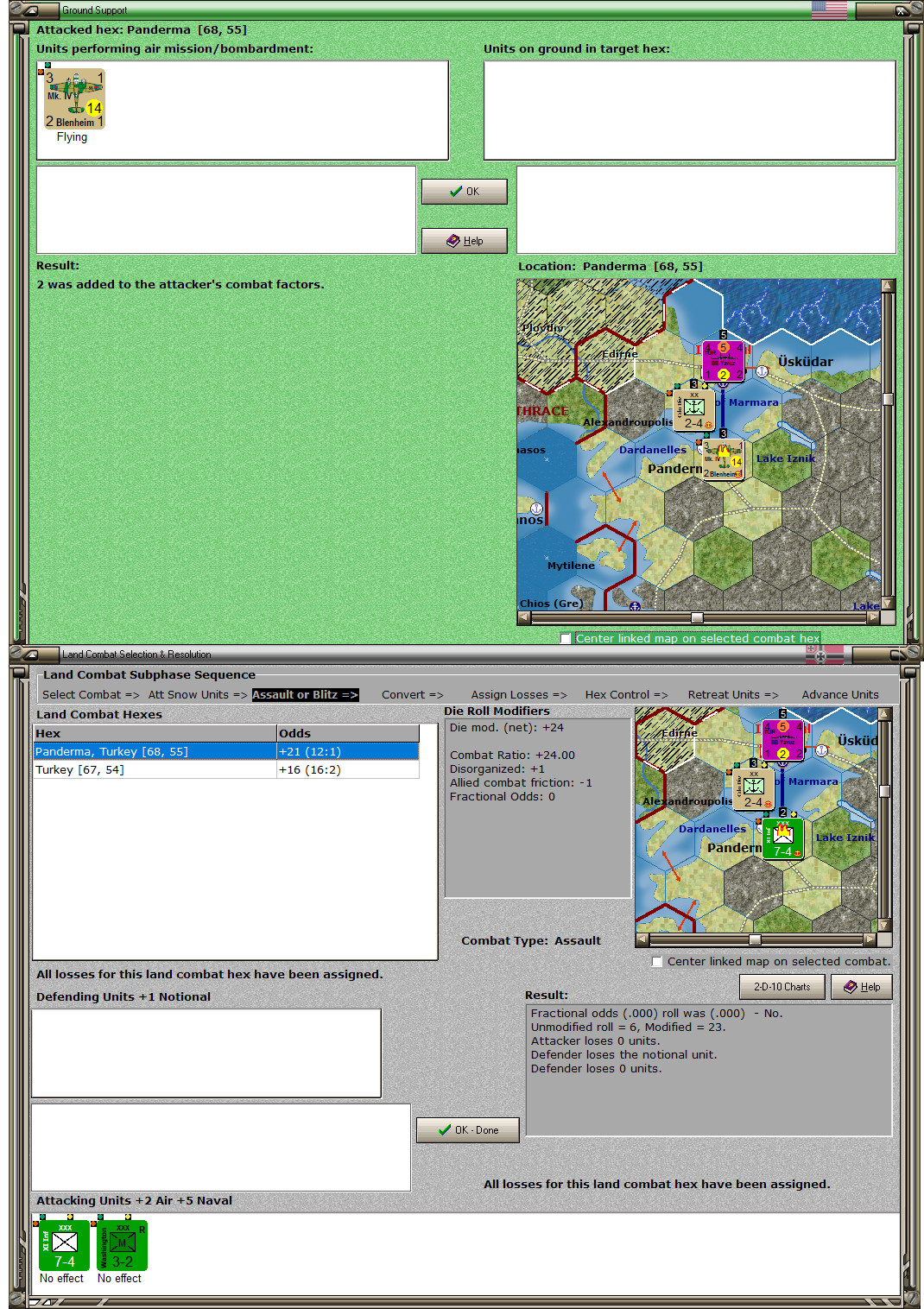This screenshot has height=1309, width=924.
Task: Click the Convert subphase step
Action: [x=412, y=695]
